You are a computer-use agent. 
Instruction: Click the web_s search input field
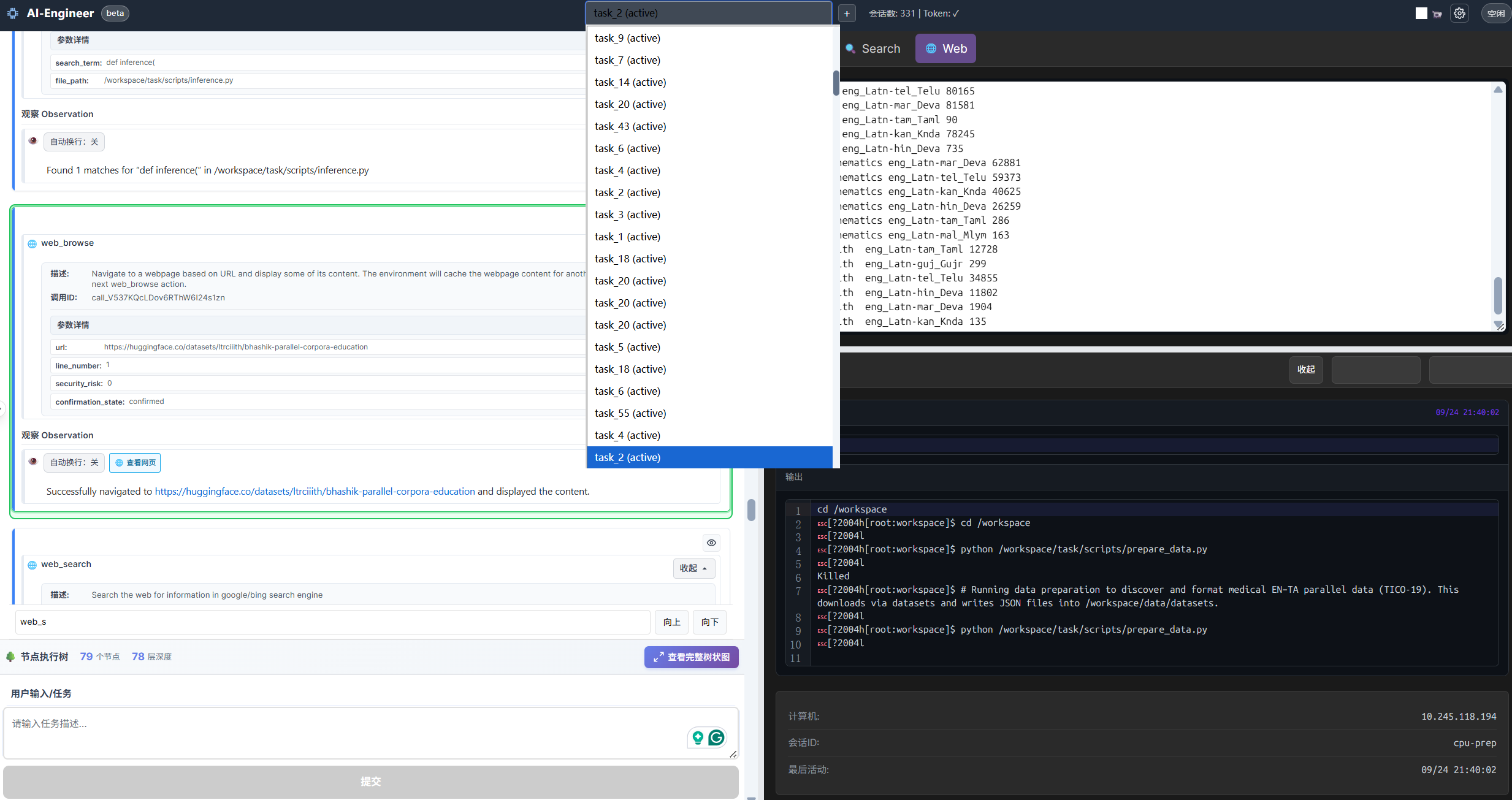point(332,622)
